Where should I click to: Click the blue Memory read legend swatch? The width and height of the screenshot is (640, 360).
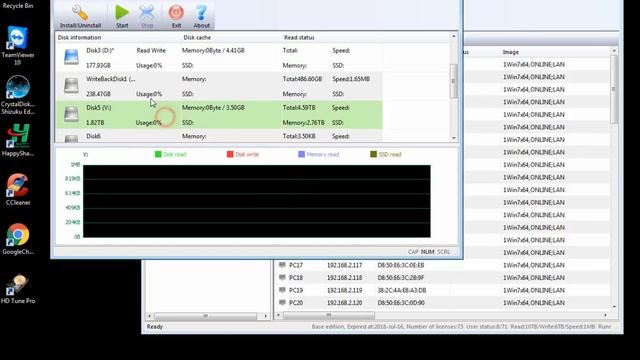pyautogui.click(x=302, y=154)
